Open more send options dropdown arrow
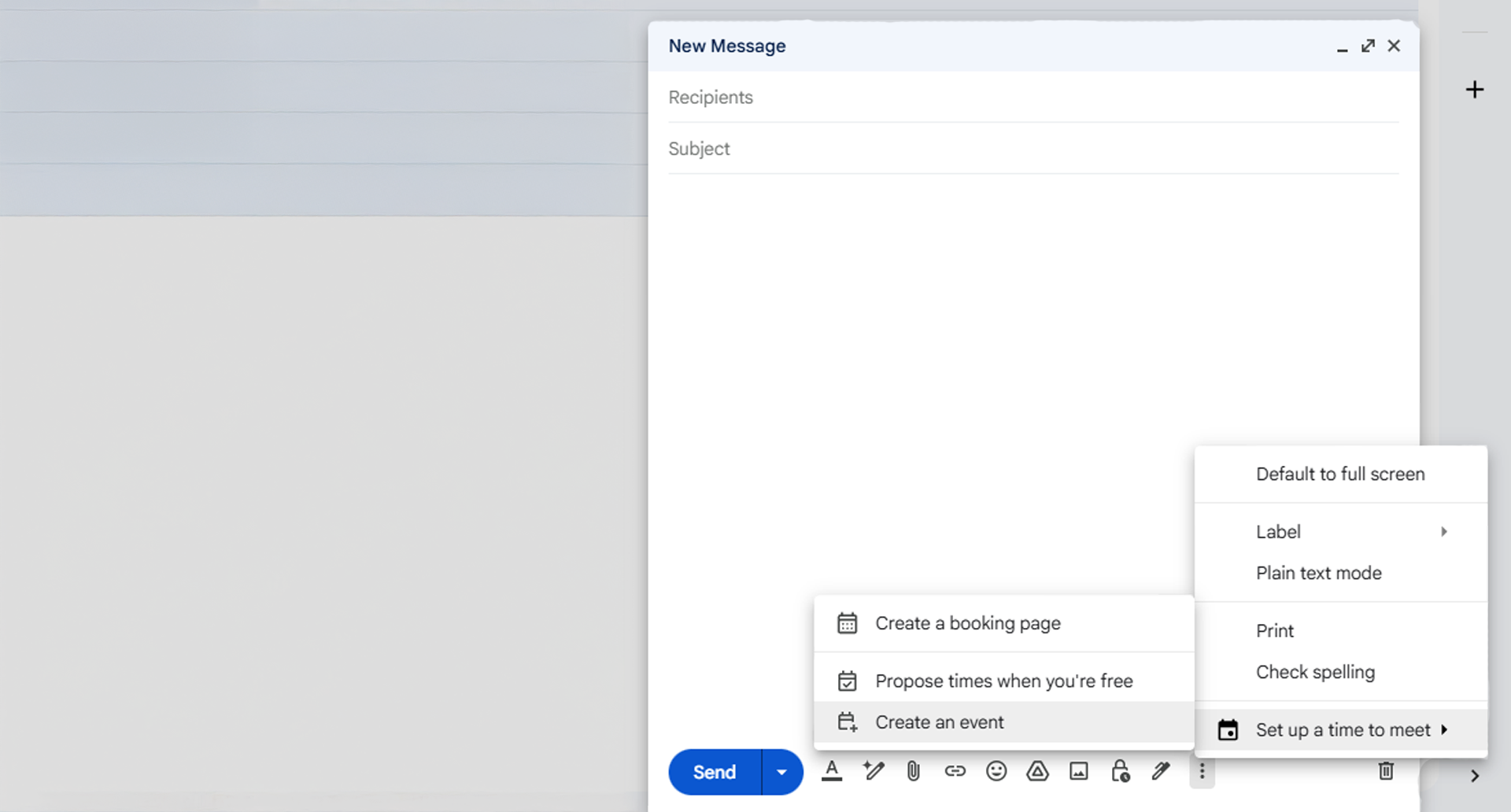The width and height of the screenshot is (1511, 812). coord(781,773)
